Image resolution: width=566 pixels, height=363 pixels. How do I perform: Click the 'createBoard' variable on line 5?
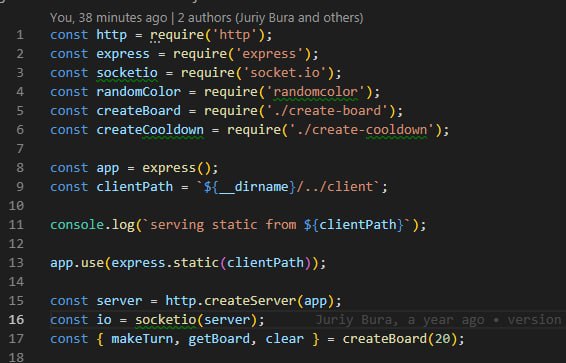point(139,110)
